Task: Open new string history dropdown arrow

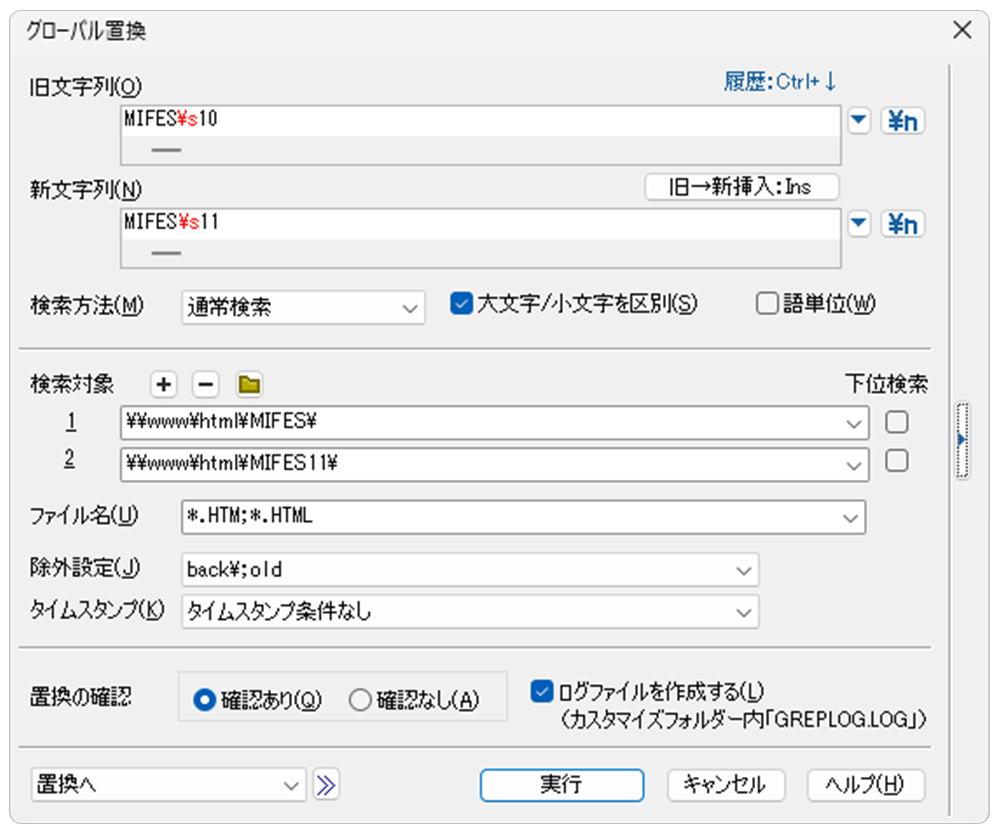Action: (859, 225)
